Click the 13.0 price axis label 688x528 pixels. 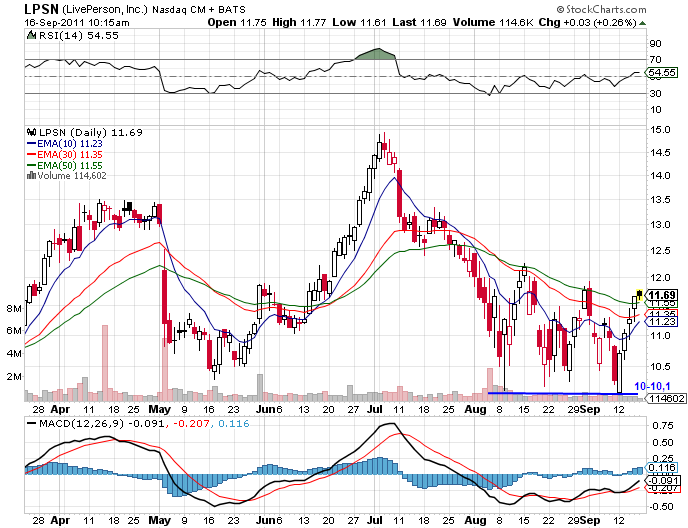pos(660,225)
